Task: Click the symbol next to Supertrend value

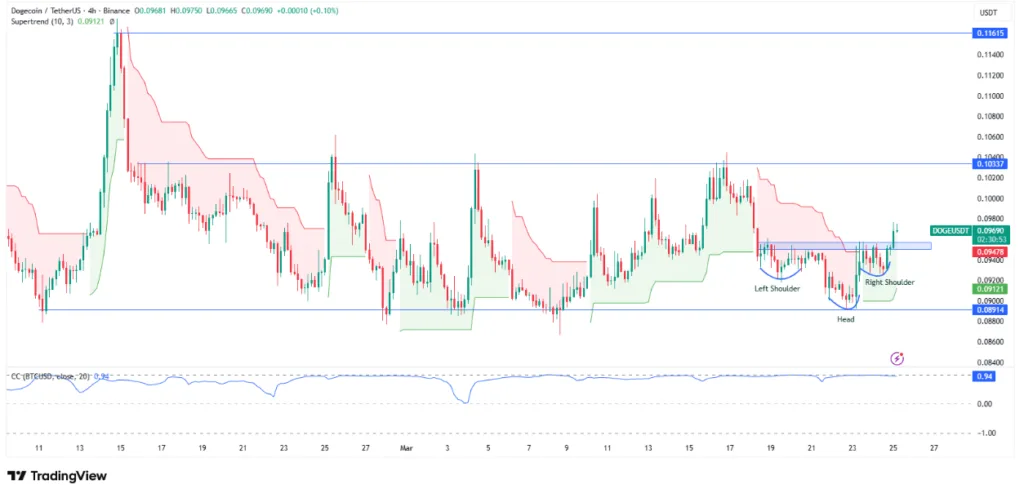Action: tap(112, 22)
